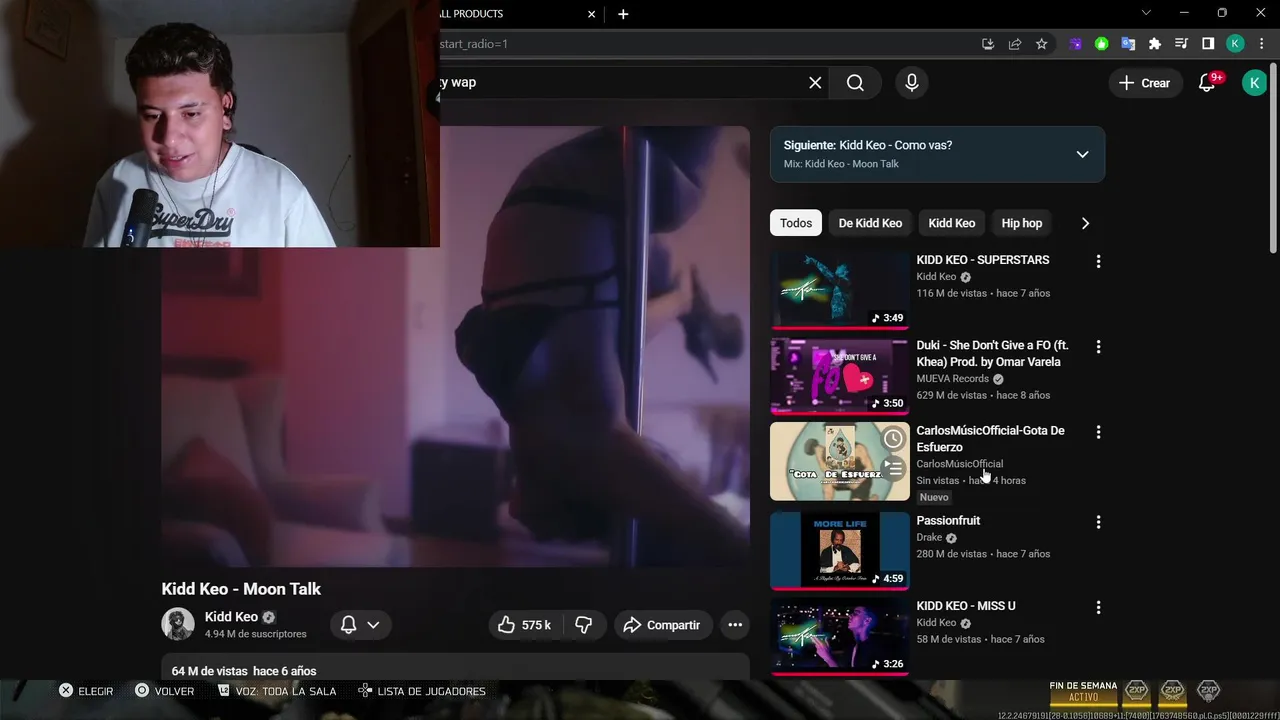Select the Todos filter chip

click(796, 223)
